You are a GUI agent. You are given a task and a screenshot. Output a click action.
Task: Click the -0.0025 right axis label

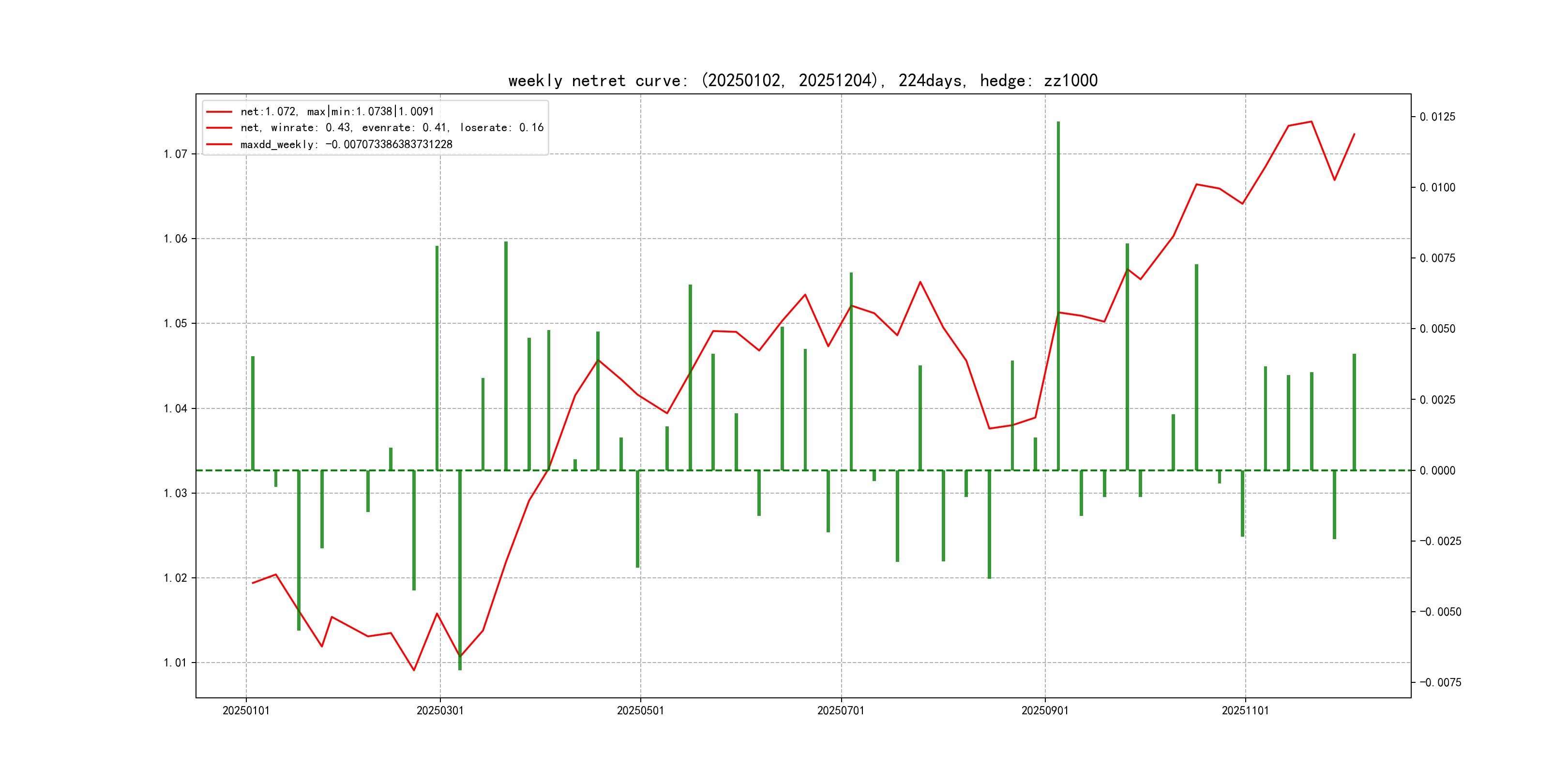tap(1440, 541)
